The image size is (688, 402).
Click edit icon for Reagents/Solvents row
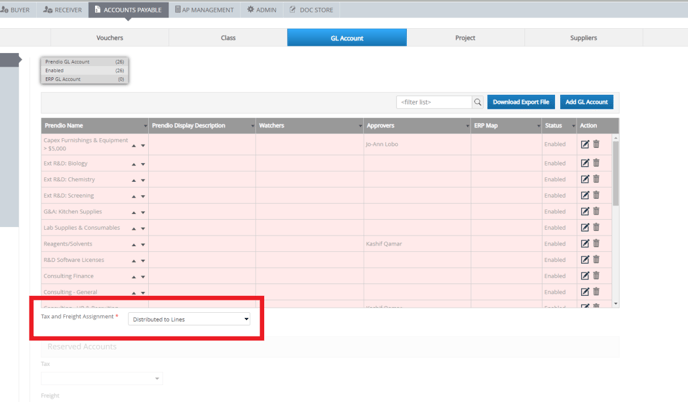[x=585, y=243]
